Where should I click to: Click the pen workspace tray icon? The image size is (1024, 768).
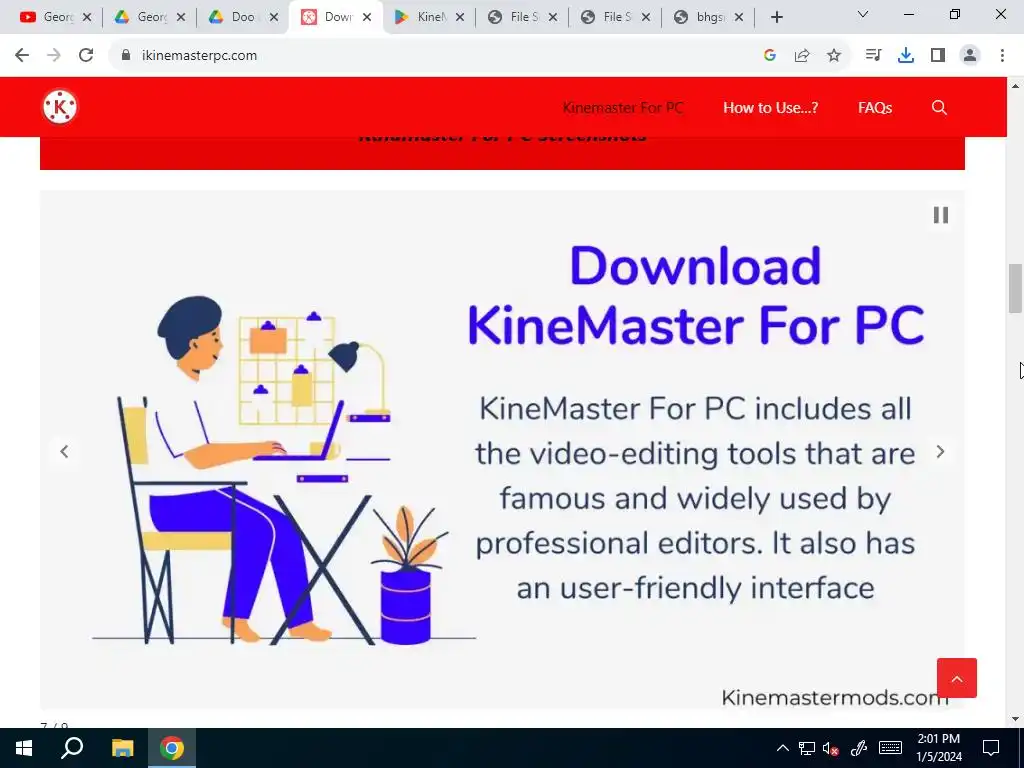tap(859, 748)
